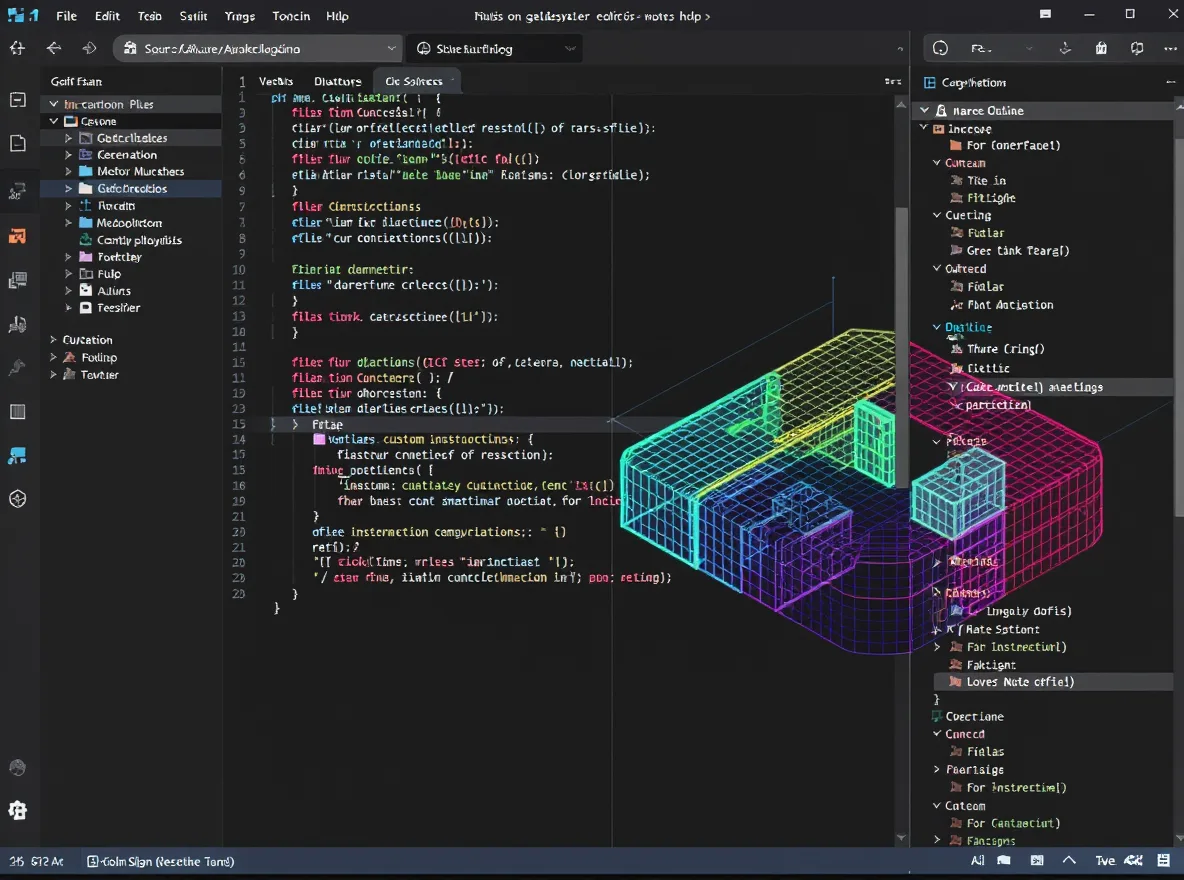Click the refresh circle icon in right toolbar
The height and width of the screenshot is (880, 1184).
[x=940, y=48]
